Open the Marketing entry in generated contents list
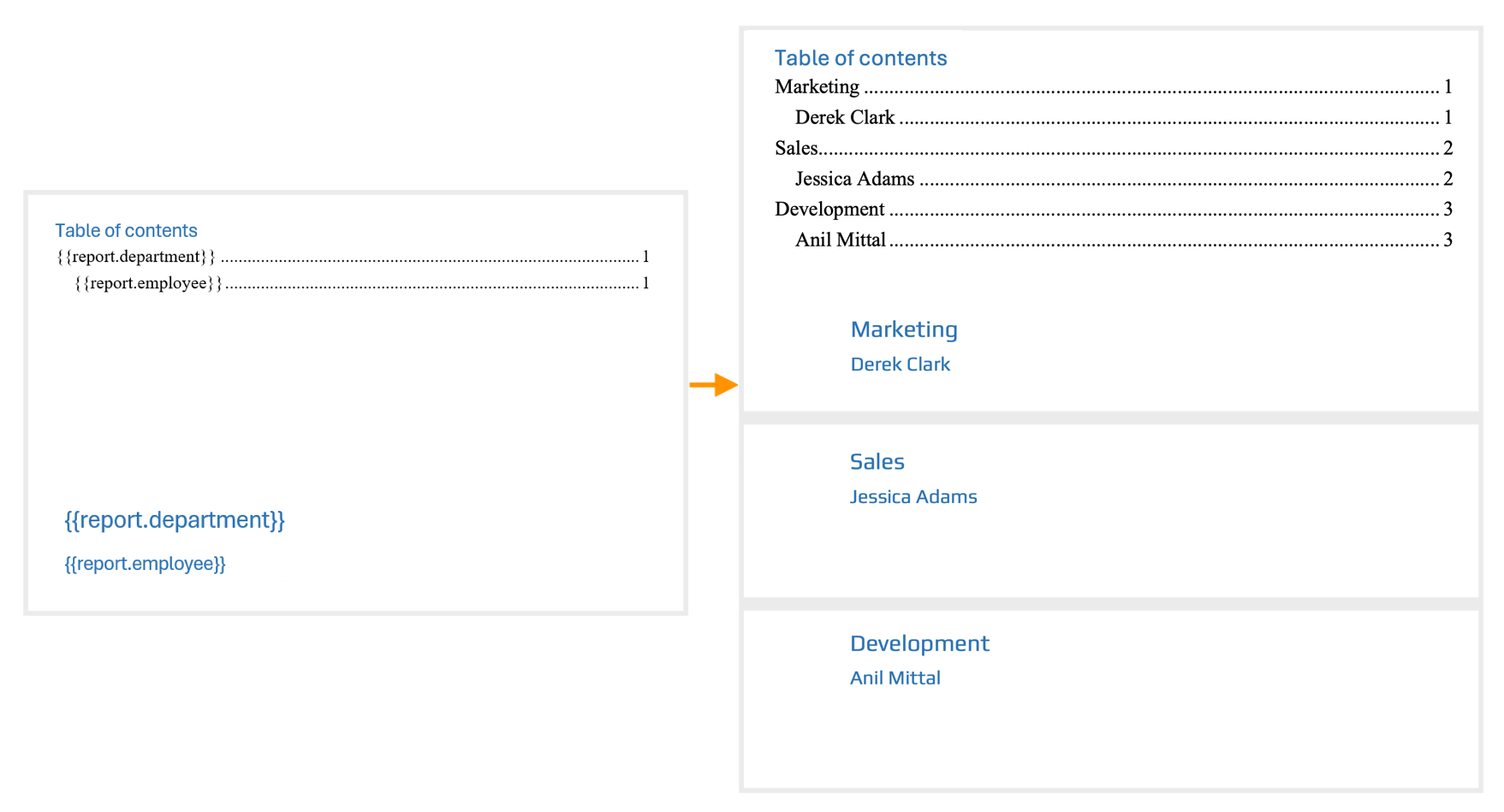Image resolution: width=1504 pixels, height=812 pixels. tap(1114, 87)
